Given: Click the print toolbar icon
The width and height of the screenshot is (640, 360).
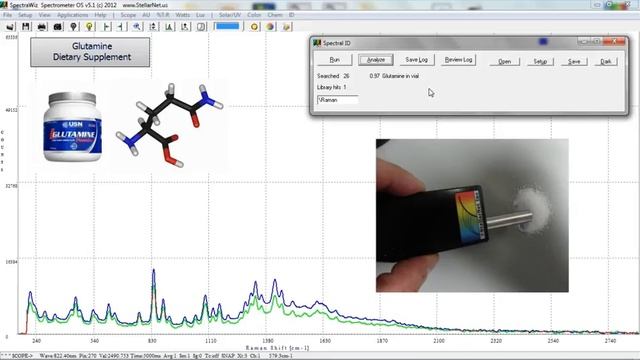Looking at the screenshot, I should click(x=42, y=27).
